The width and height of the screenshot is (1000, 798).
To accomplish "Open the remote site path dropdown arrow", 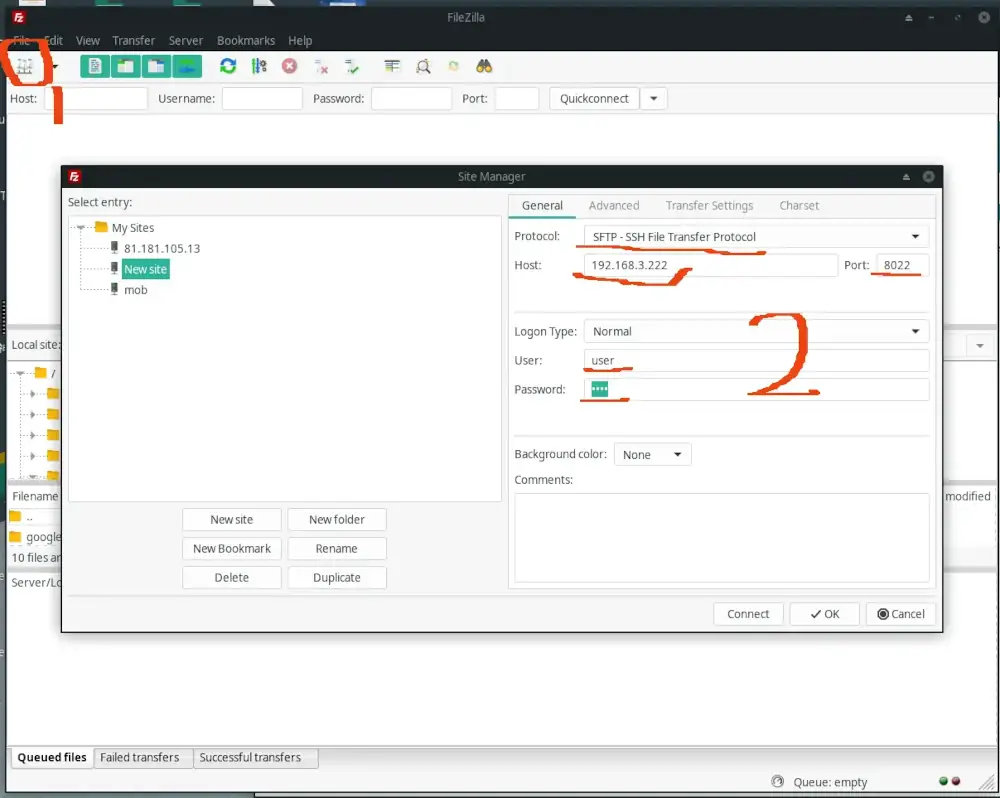I will point(980,346).
